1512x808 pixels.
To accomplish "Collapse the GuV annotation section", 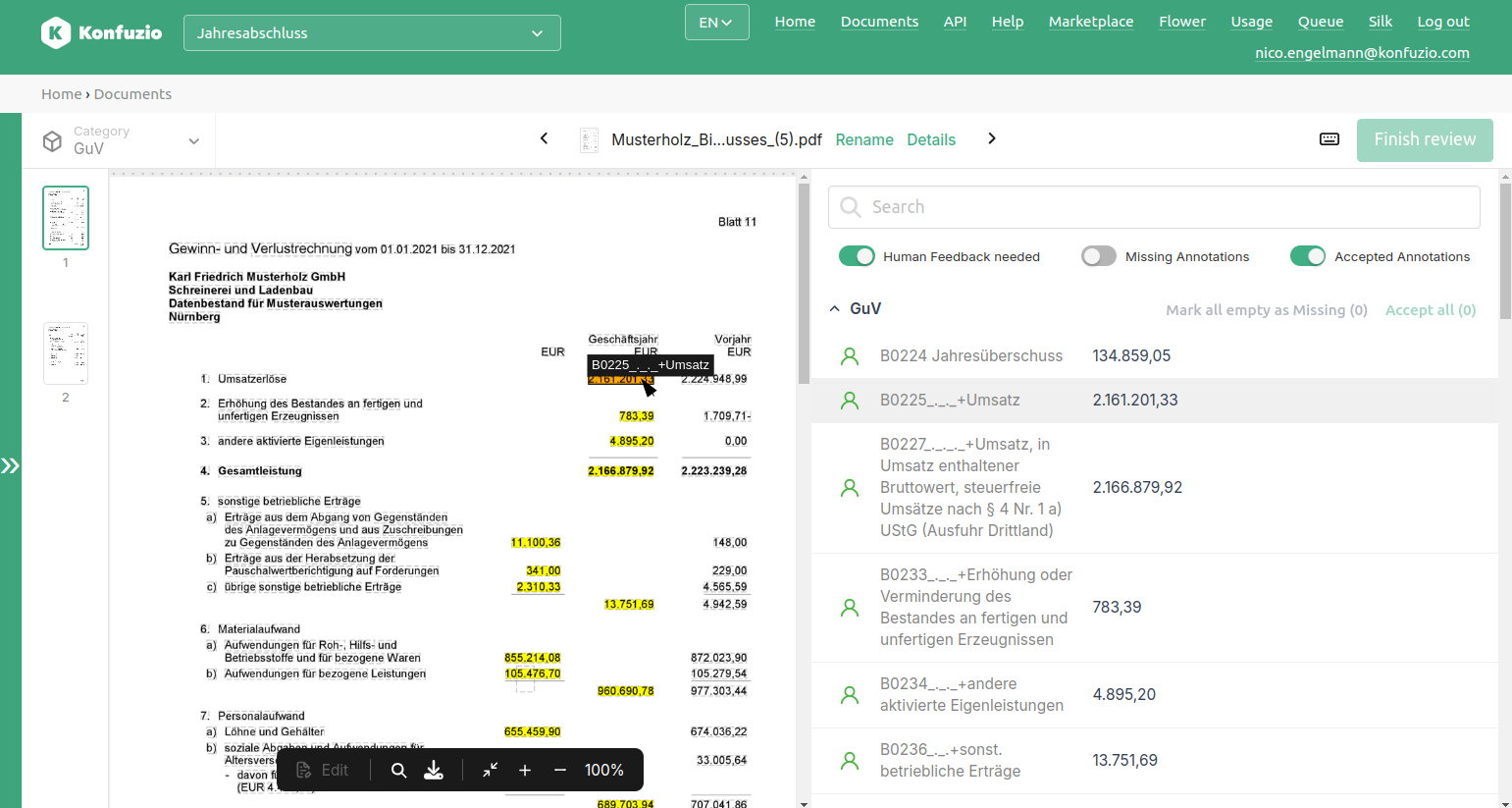I will click(835, 308).
